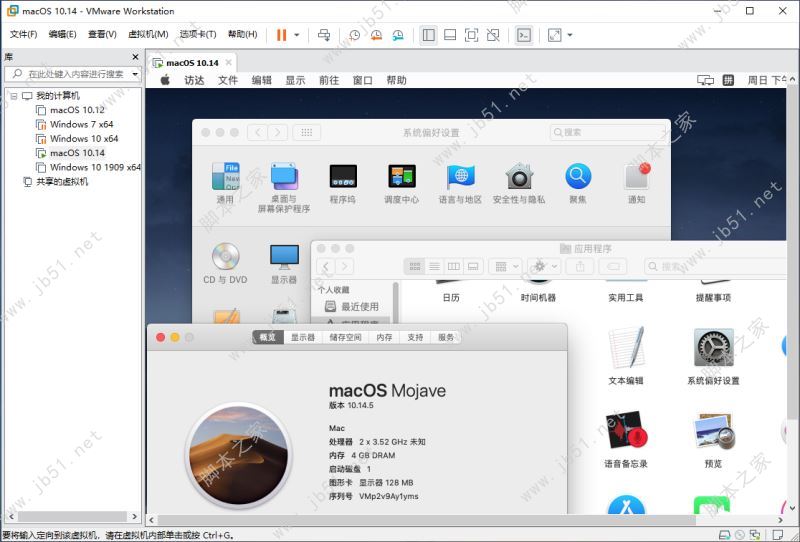Open the 帮助(H) menu
800x542 pixels.
[242, 34]
